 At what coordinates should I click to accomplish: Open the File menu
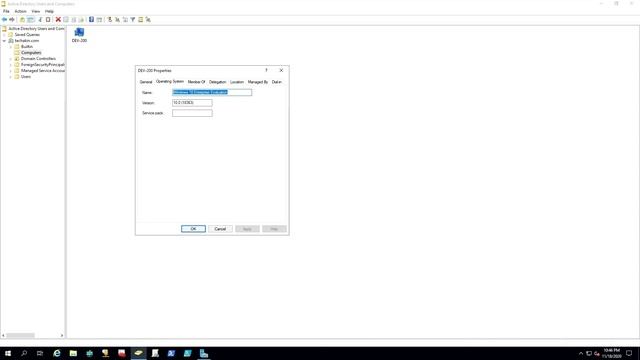(x=6, y=11)
